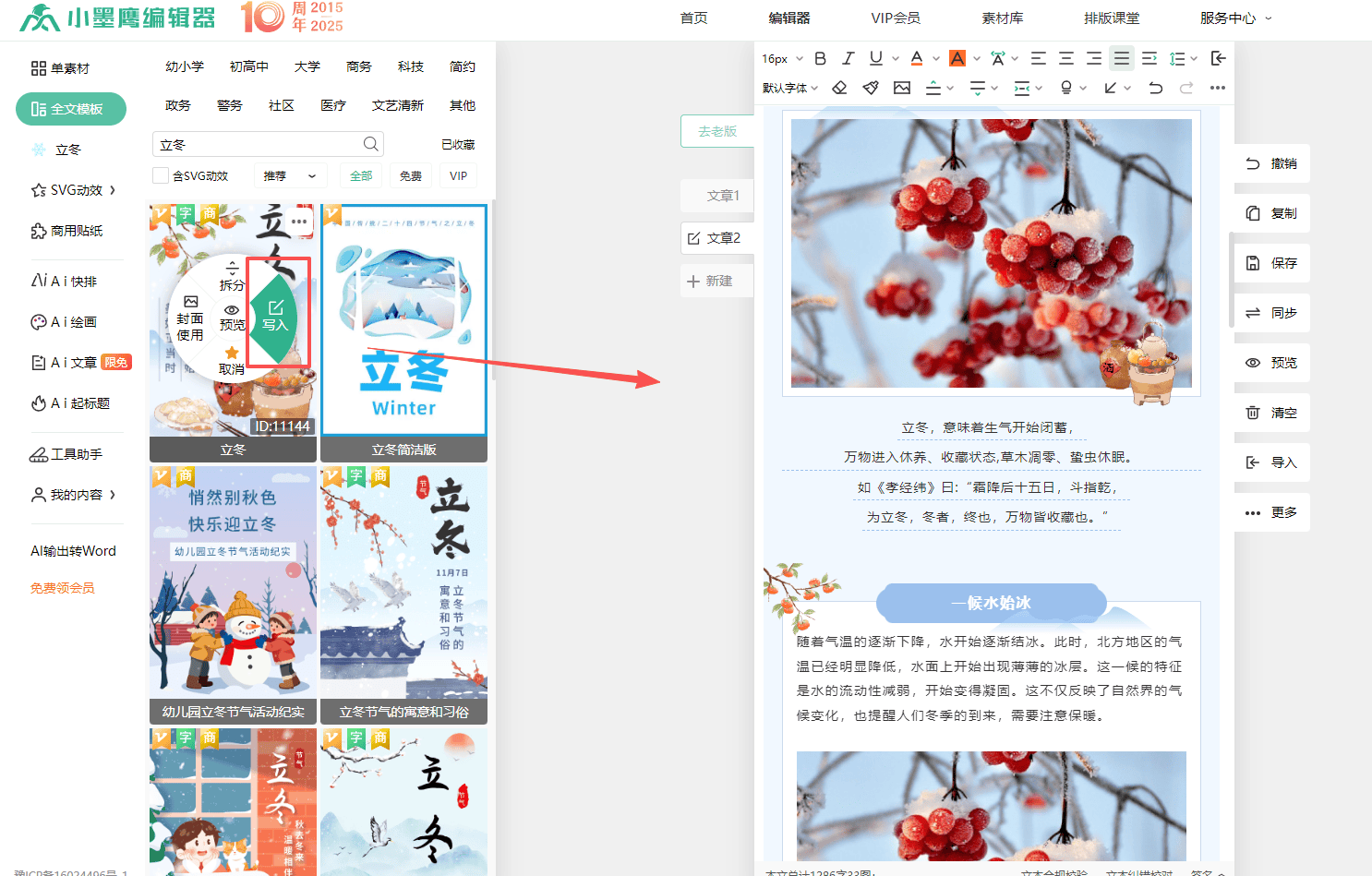Expand the 推荐 sort dropdown
The height and width of the screenshot is (876, 1372).
(290, 175)
